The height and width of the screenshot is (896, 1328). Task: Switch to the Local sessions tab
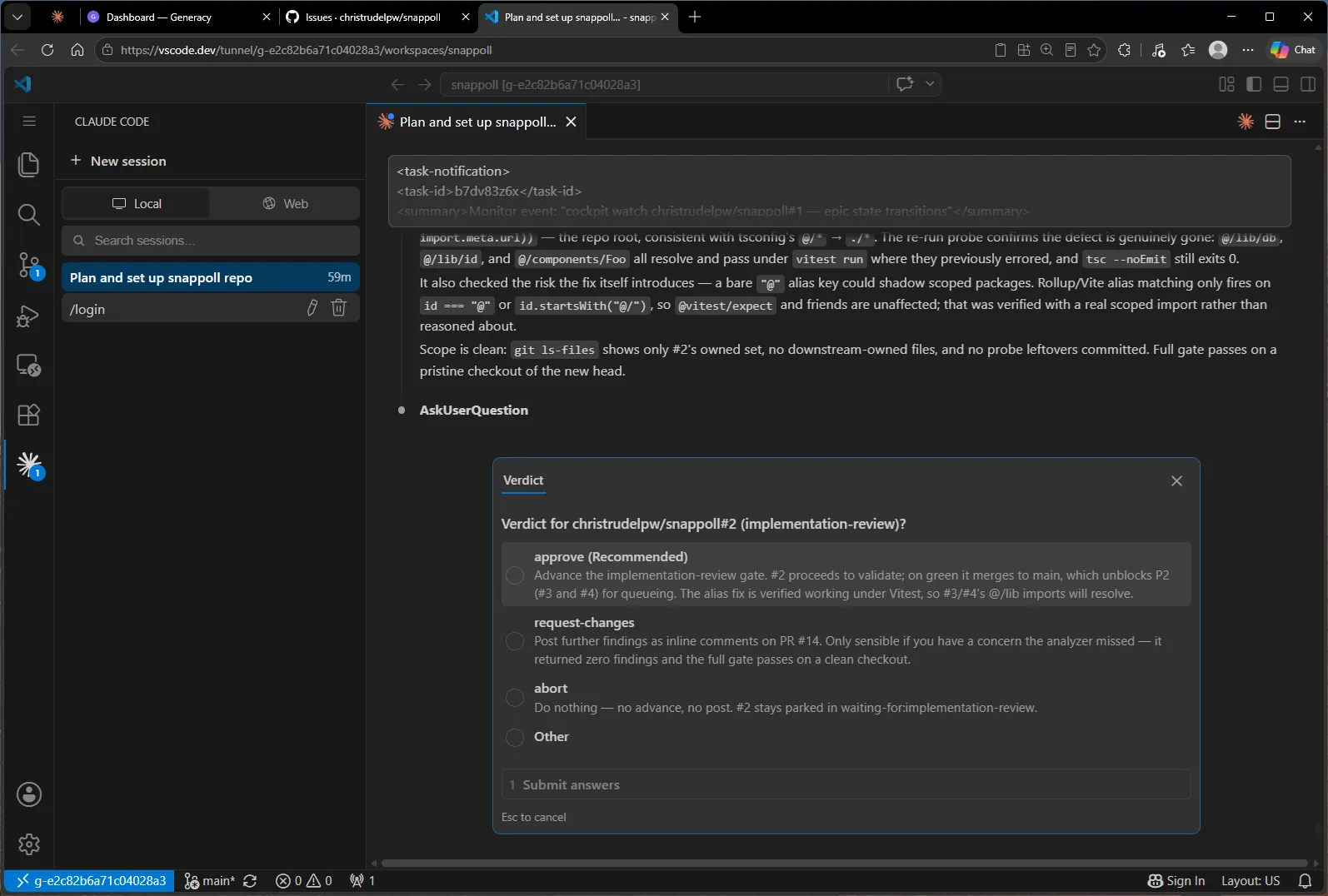pyautogui.click(x=137, y=203)
